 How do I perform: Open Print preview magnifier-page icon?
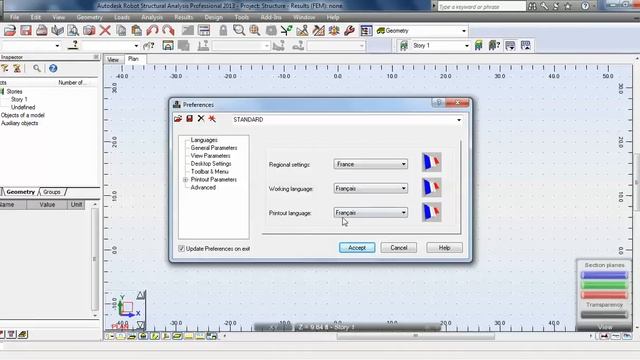tap(73, 30)
